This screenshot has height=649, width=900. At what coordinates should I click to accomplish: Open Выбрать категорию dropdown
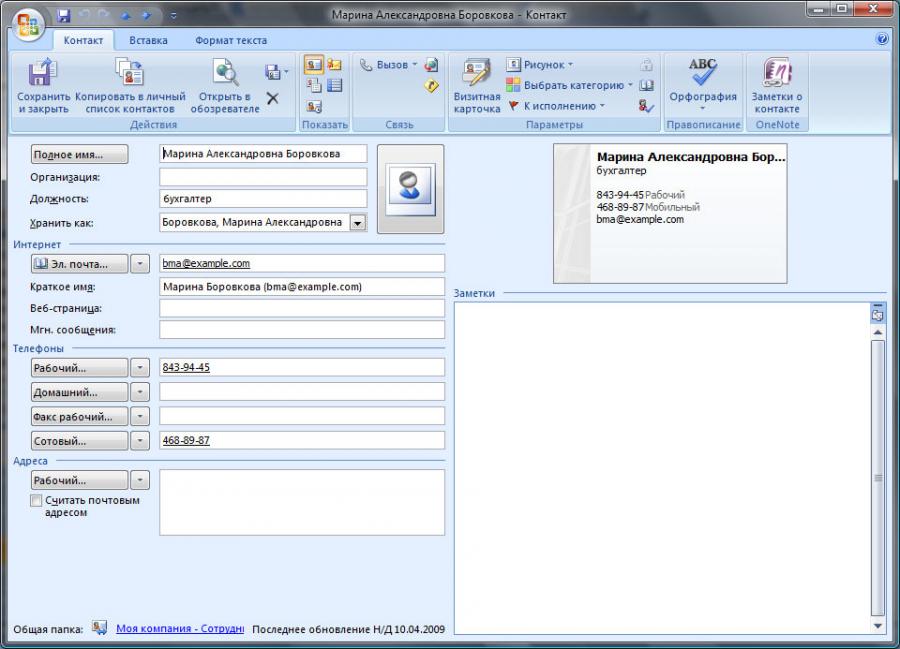tap(569, 86)
